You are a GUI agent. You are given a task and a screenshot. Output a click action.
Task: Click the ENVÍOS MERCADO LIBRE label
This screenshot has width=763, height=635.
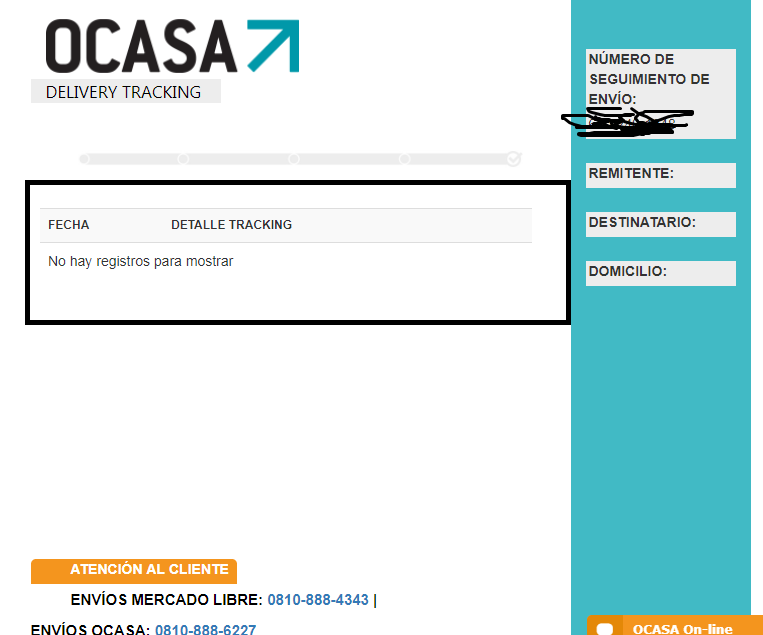coord(166,600)
